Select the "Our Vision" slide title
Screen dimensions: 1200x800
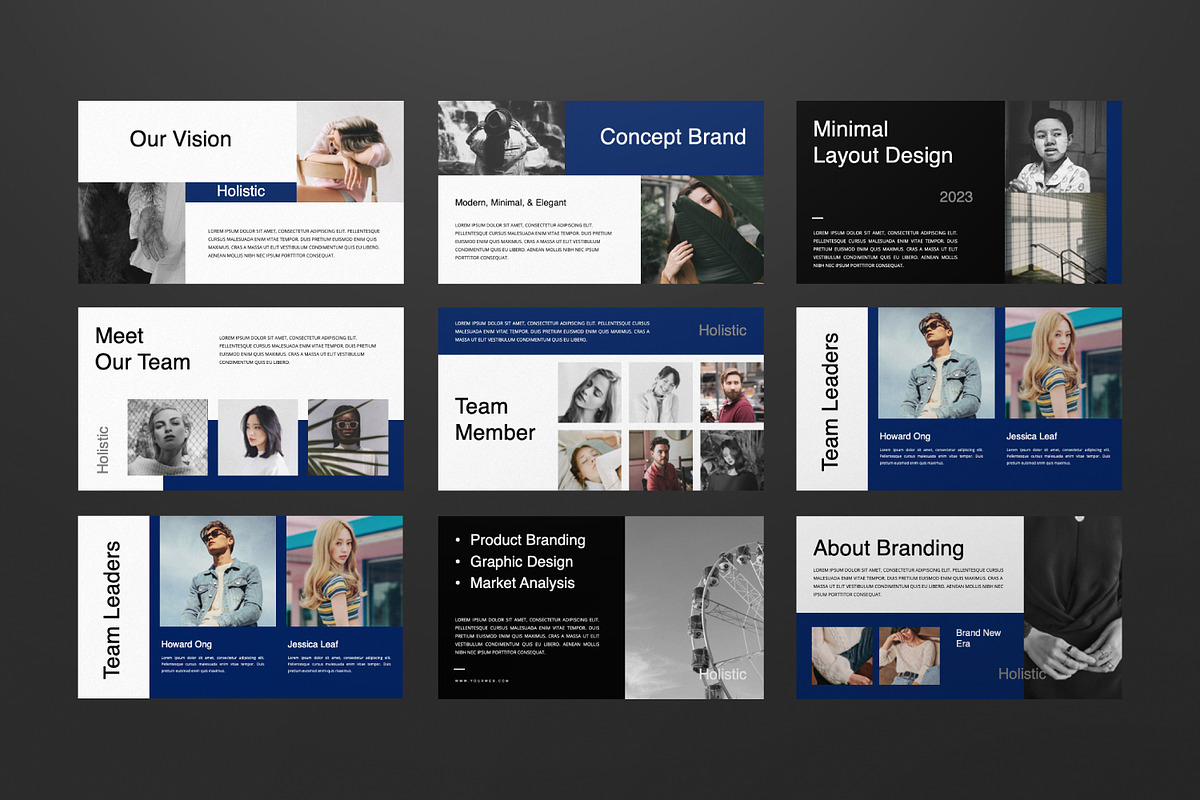coord(180,139)
